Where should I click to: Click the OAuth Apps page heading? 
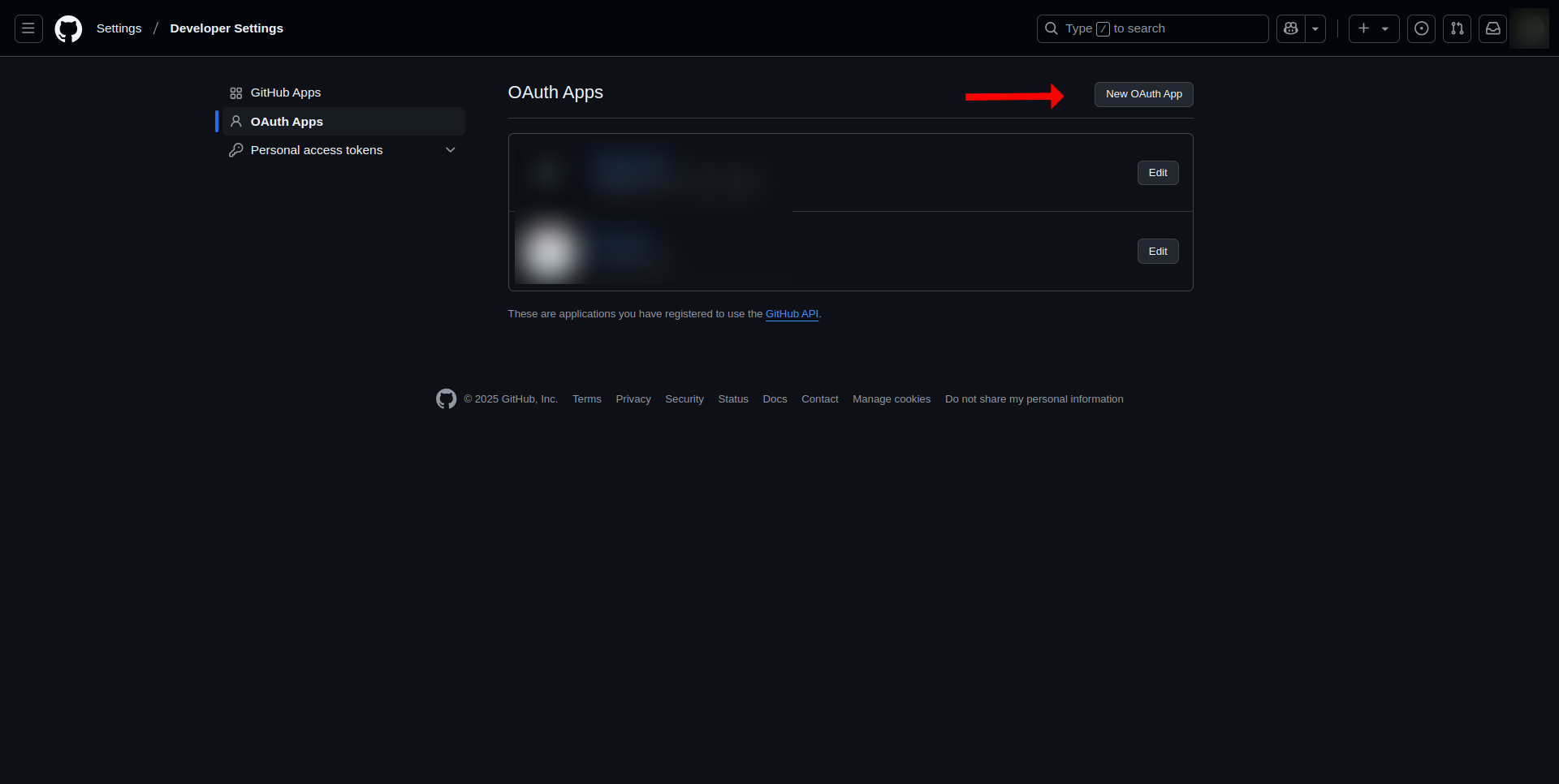[x=555, y=93]
